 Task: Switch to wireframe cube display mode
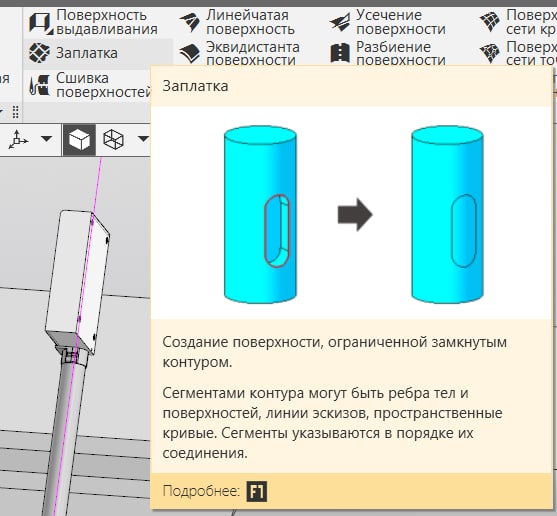coord(113,140)
